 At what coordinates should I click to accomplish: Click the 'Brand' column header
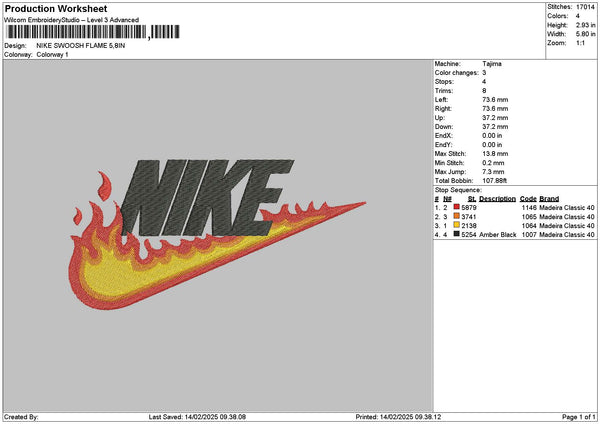tap(549, 199)
